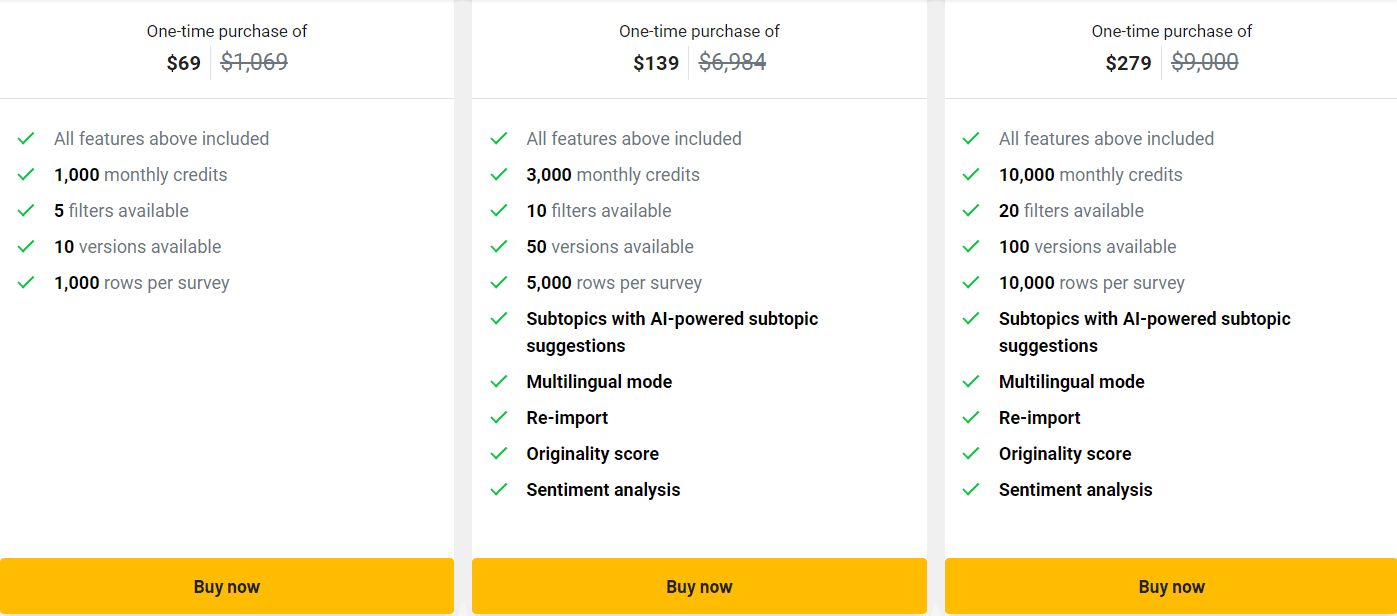The image size is (1397, 616).
Task: Click the checkmark next to 100 versions available
Action: [x=971, y=246]
